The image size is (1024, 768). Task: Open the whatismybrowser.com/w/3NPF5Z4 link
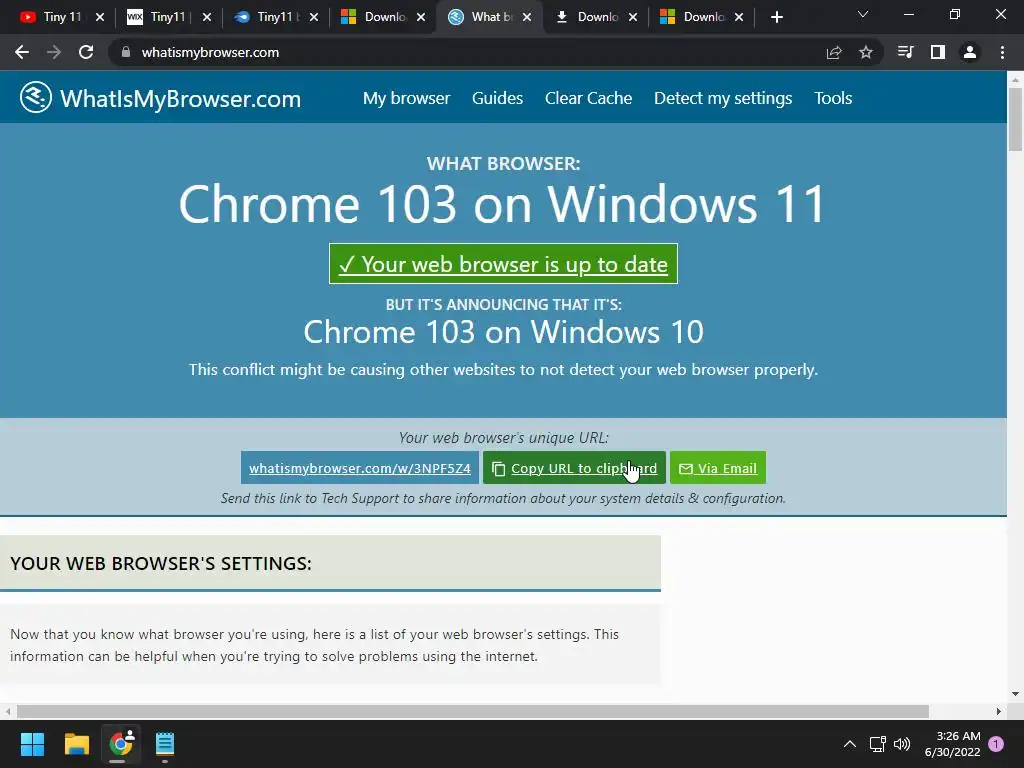(360, 468)
